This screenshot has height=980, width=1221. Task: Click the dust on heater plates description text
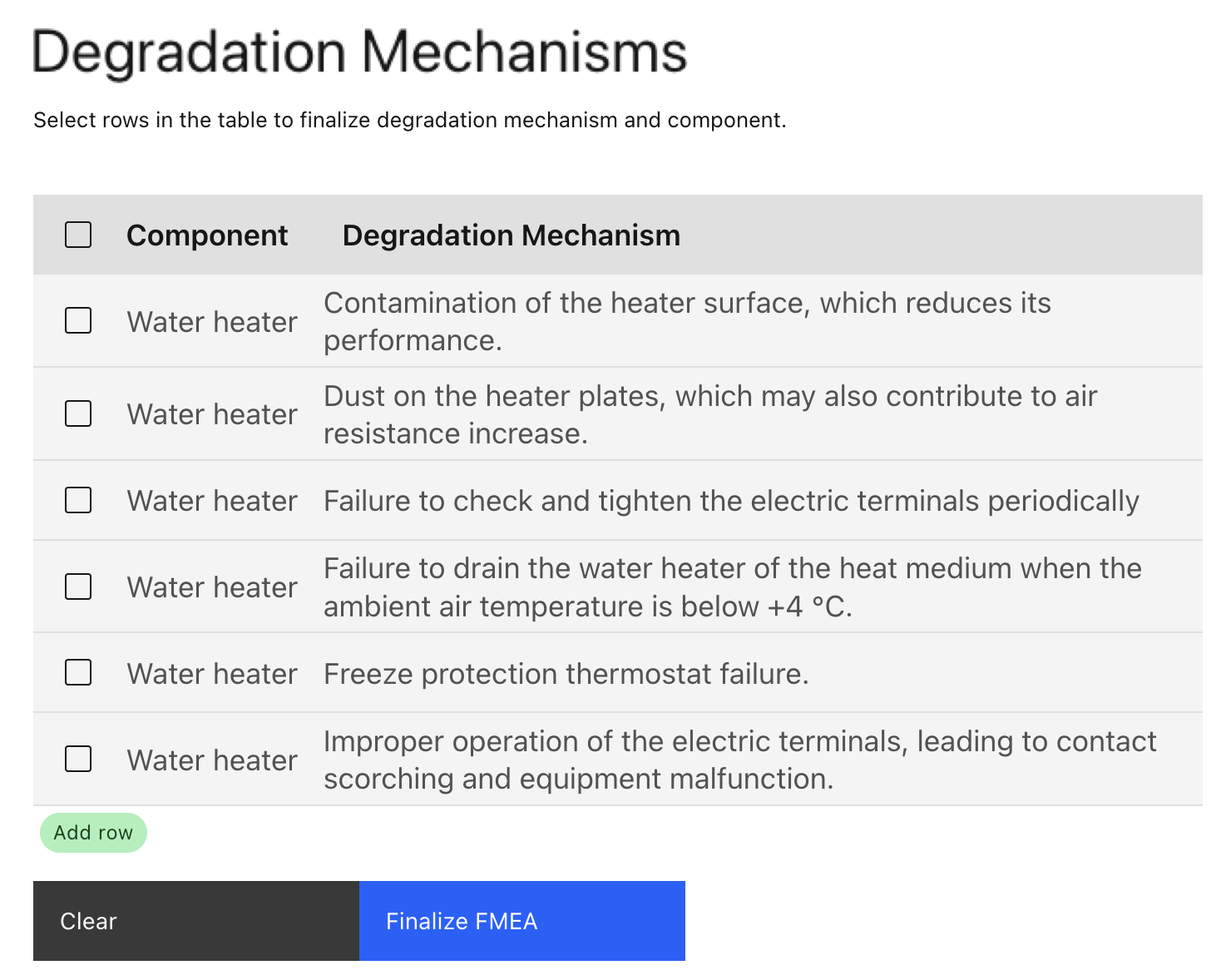pos(709,414)
